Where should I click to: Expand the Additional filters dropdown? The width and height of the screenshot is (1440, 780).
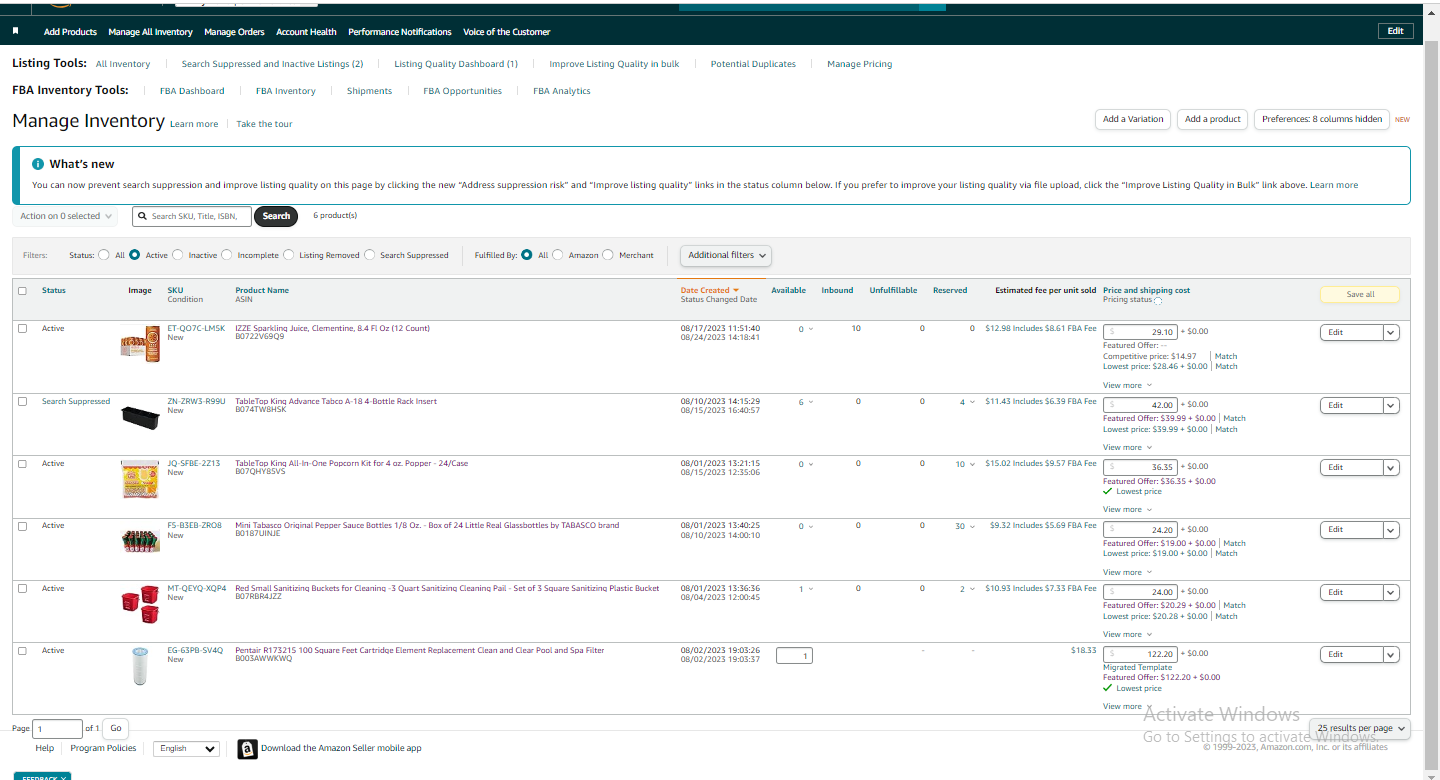pos(726,255)
